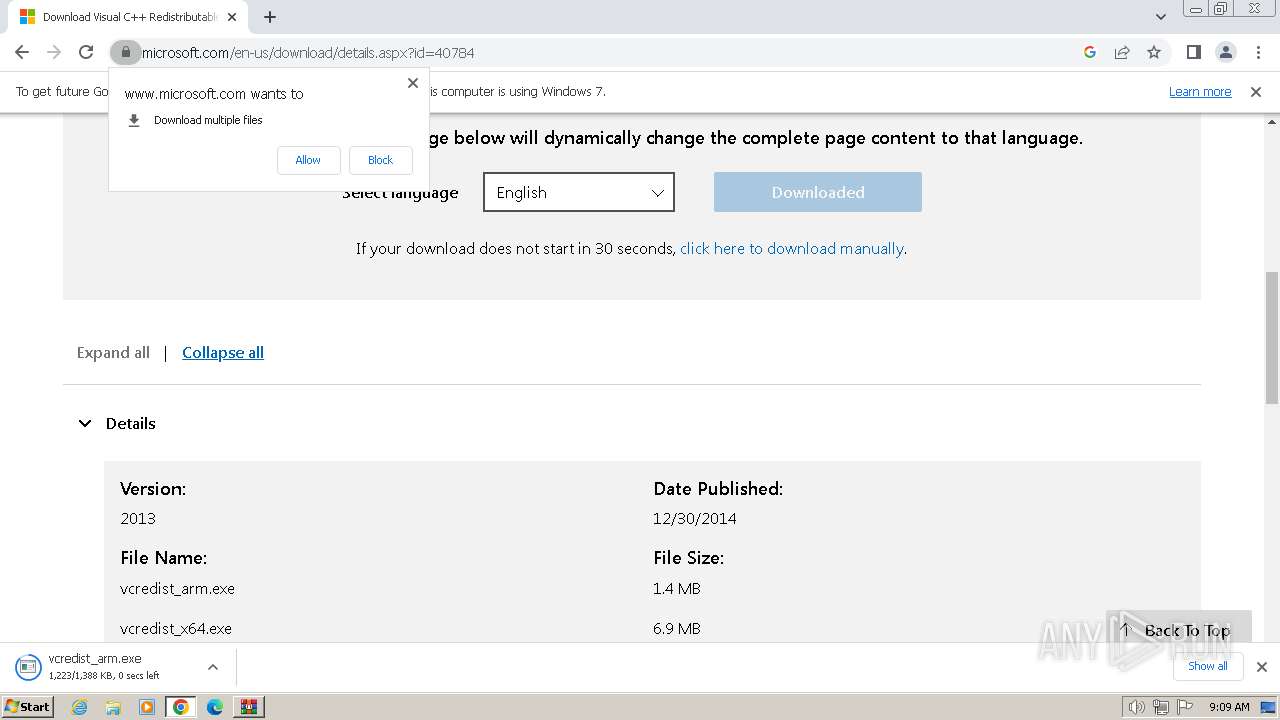This screenshot has width=1280, height=720.
Task: Bookmark this page with the star icon
Action: coord(1154,52)
